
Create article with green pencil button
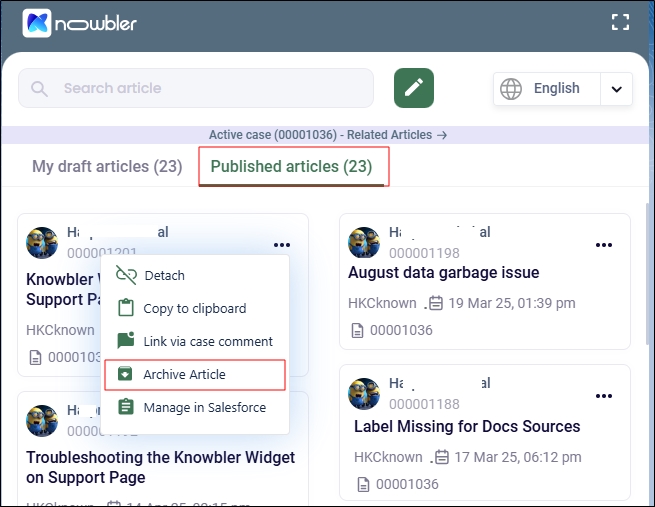tap(414, 88)
